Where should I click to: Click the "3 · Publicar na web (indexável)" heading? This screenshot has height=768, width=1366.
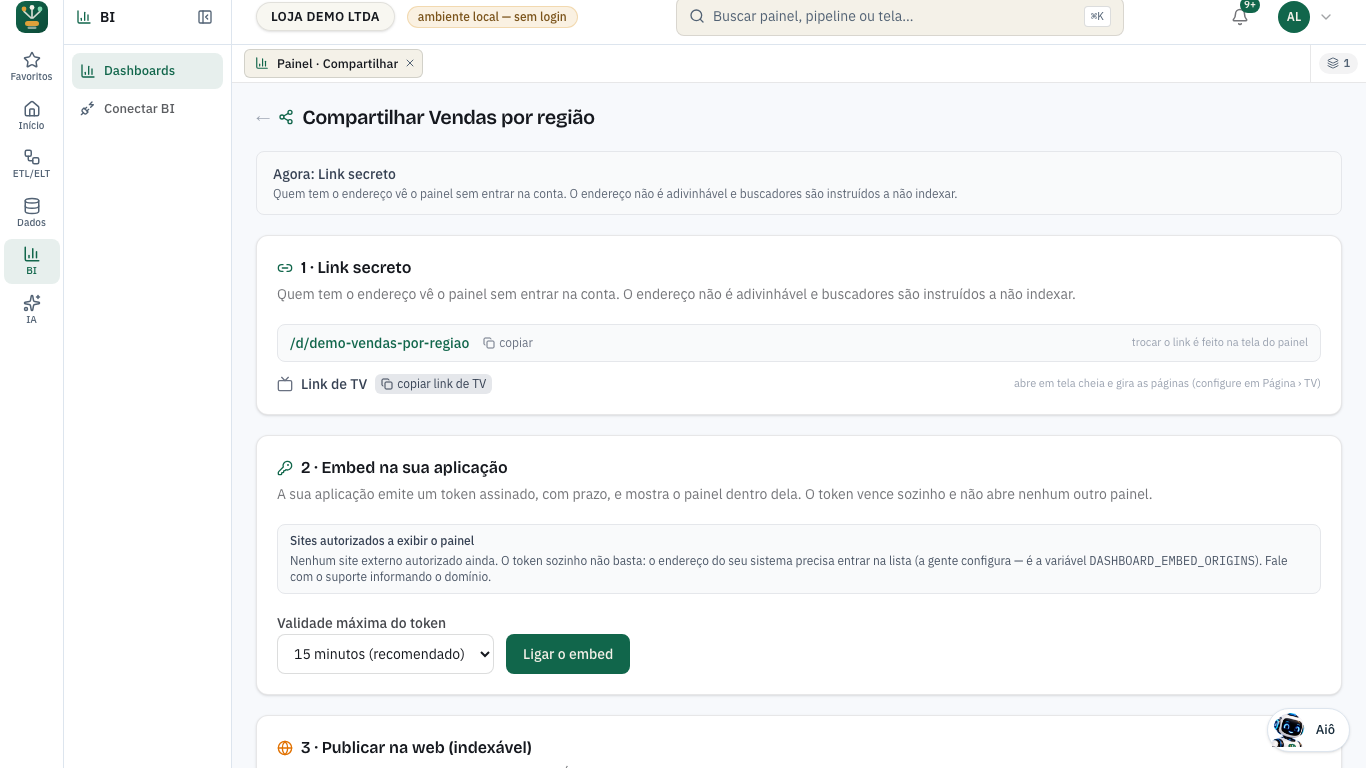point(416,748)
